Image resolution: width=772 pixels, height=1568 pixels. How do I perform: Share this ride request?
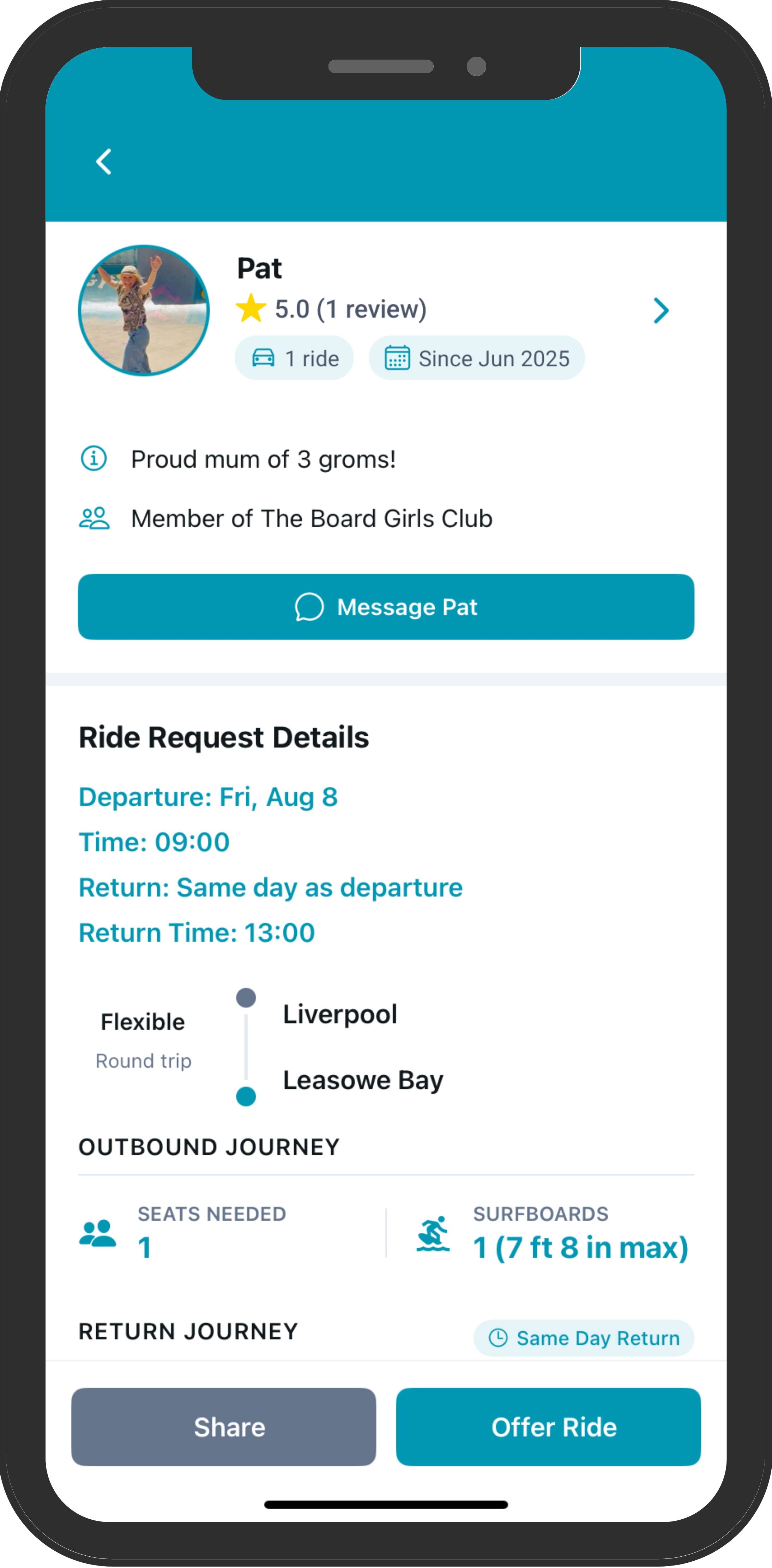[x=223, y=1427]
